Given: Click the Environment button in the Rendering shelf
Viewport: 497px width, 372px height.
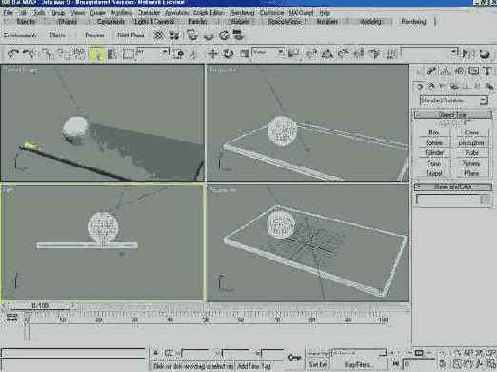Looking at the screenshot, I should [x=20, y=35].
